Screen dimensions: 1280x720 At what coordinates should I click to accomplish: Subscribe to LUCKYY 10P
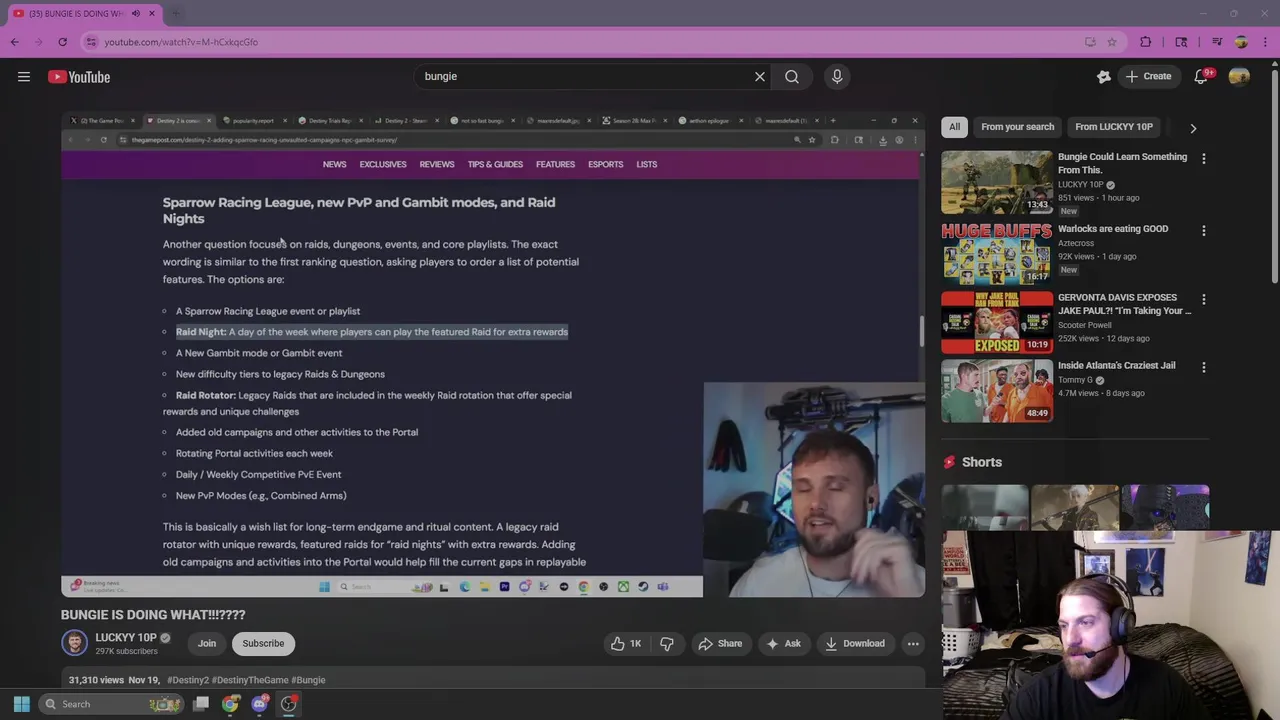tap(263, 644)
